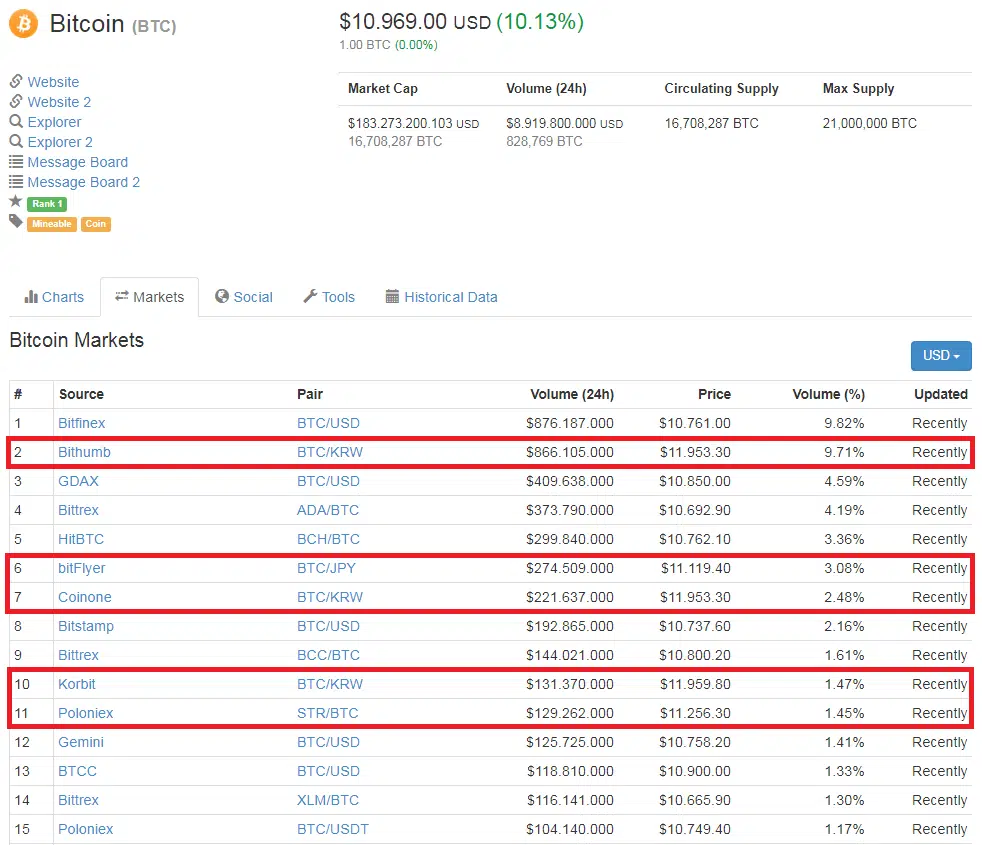Click the calendar icon on Historical Data tab

click(392, 296)
